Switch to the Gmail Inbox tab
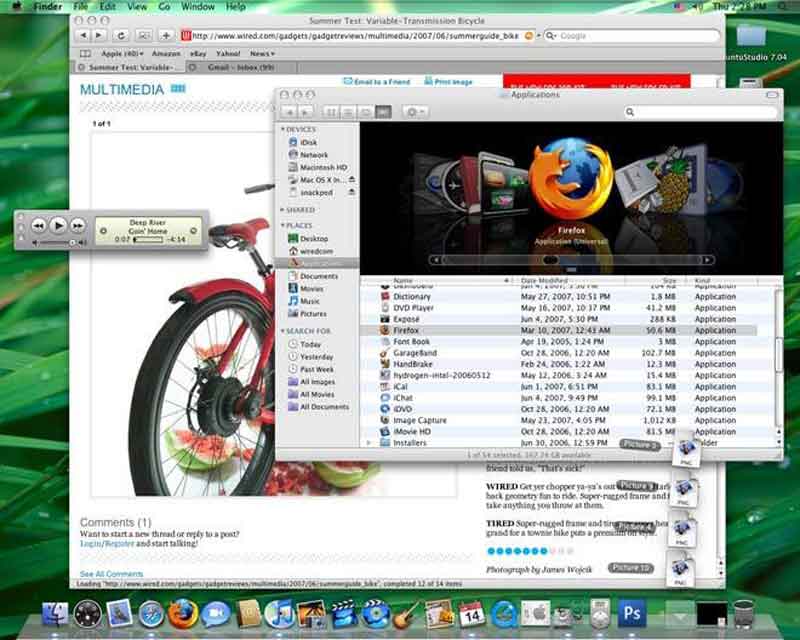Image resolution: width=800 pixels, height=640 pixels. coord(240,67)
